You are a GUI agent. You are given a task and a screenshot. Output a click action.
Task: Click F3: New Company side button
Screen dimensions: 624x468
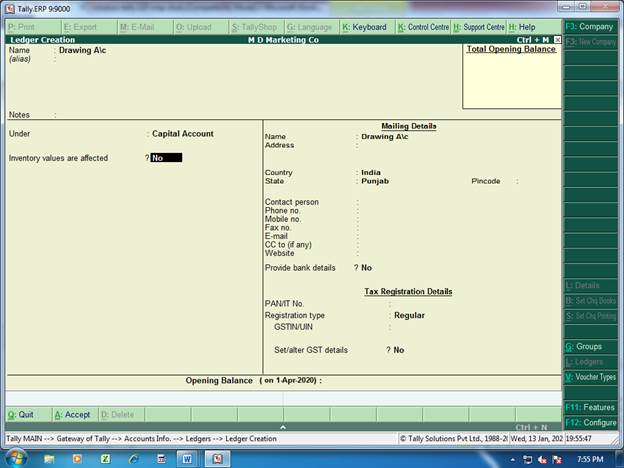pyautogui.click(x=591, y=42)
